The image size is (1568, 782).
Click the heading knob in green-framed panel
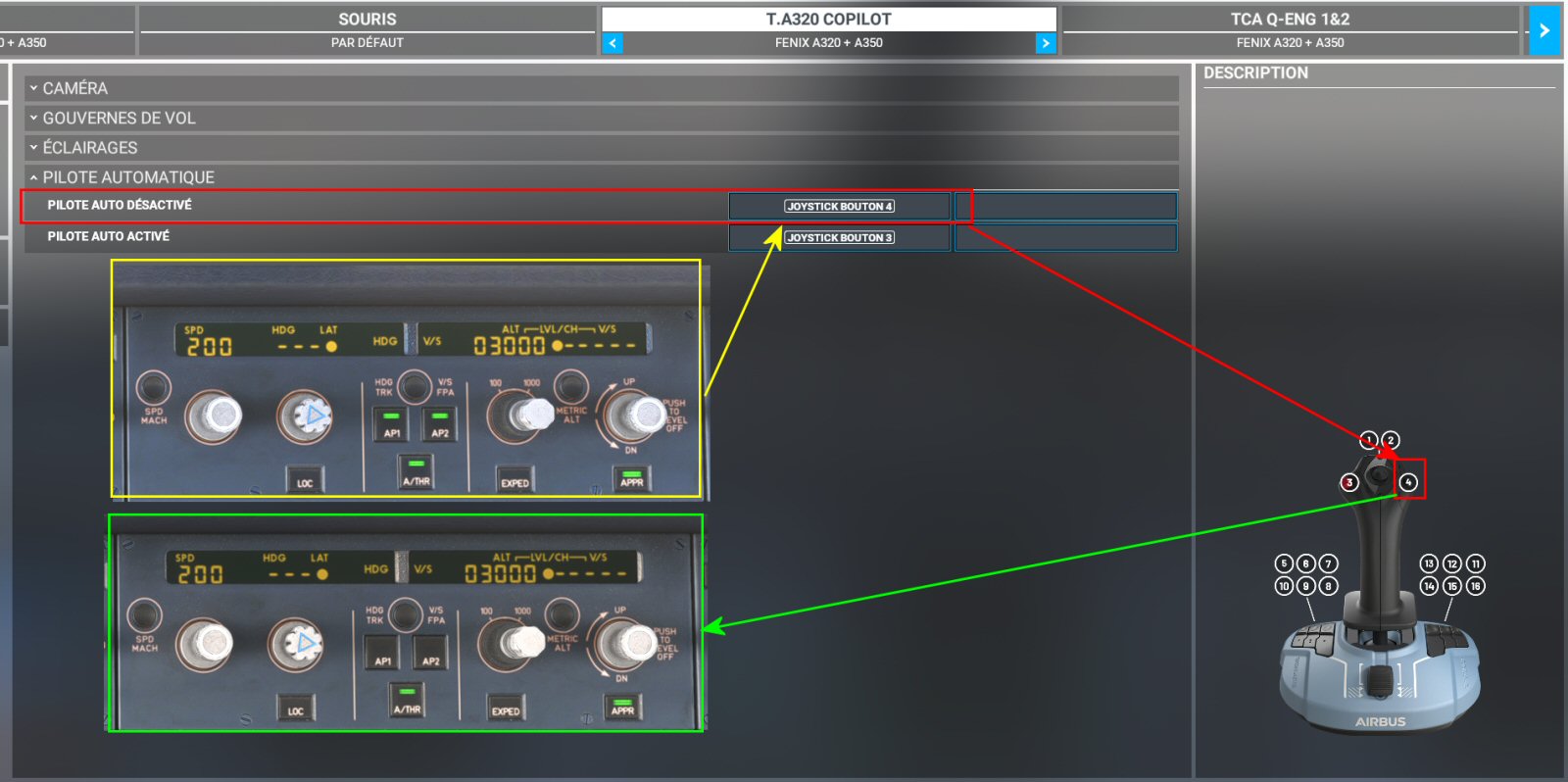click(296, 644)
